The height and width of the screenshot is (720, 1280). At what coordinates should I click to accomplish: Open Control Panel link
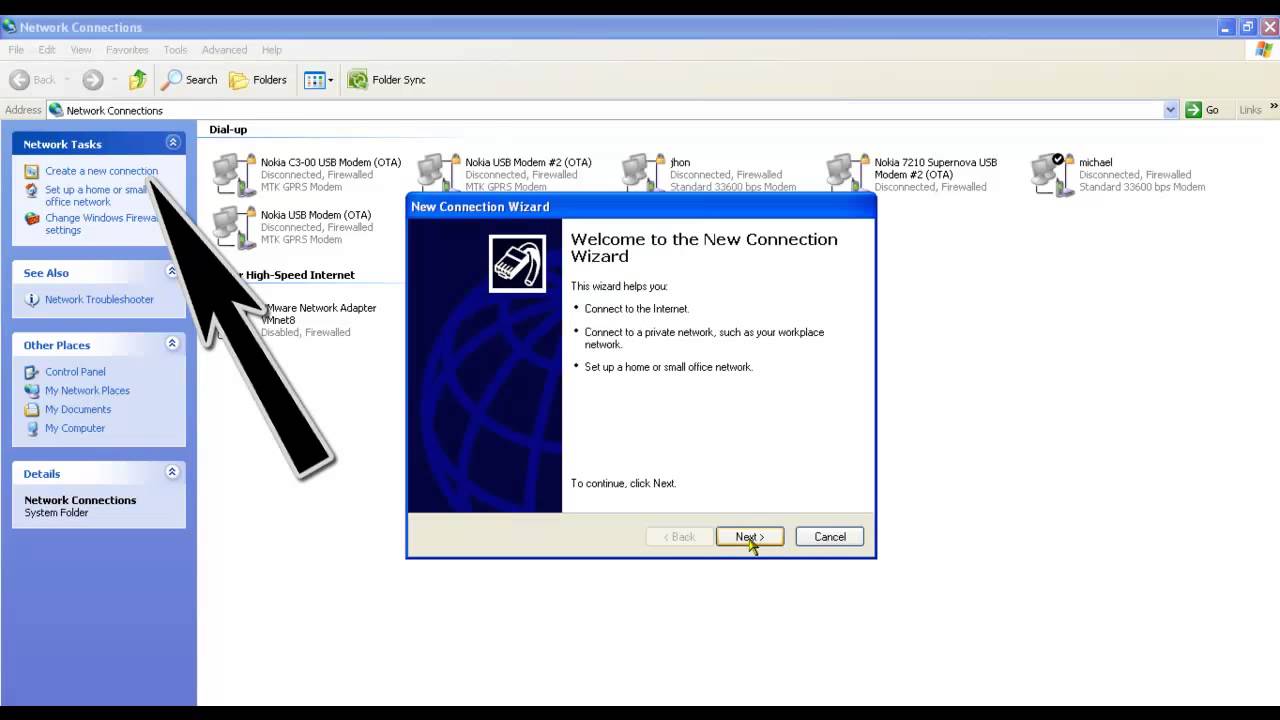click(75, 372)
